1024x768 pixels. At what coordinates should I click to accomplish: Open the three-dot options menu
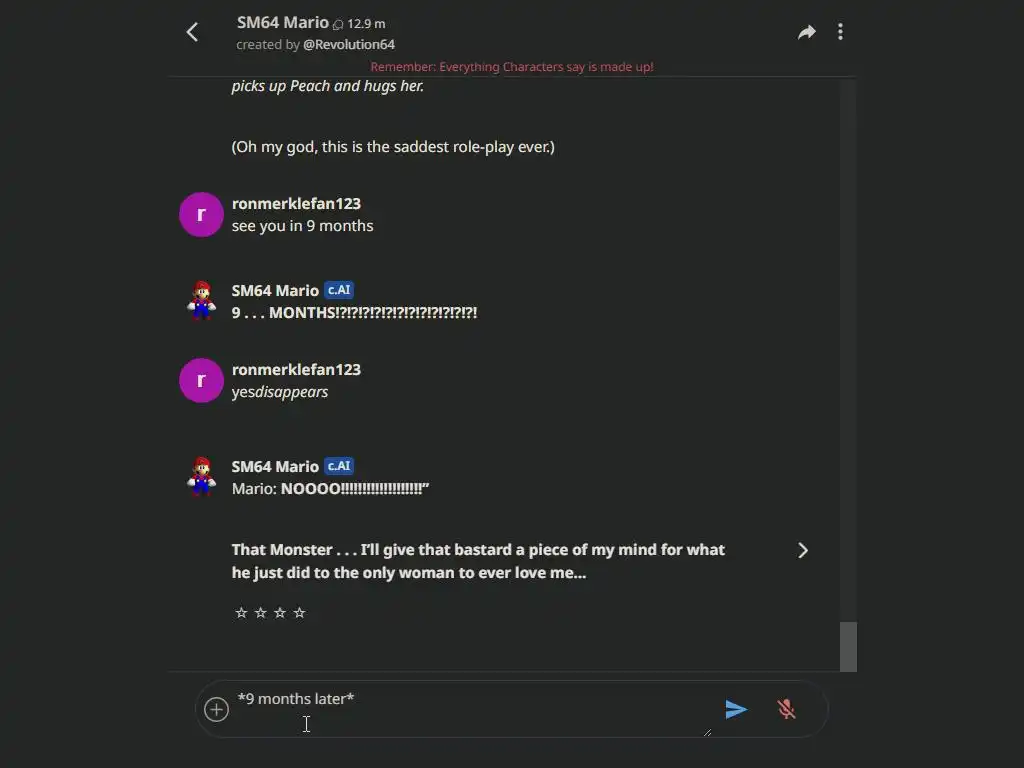pos(840,32)
